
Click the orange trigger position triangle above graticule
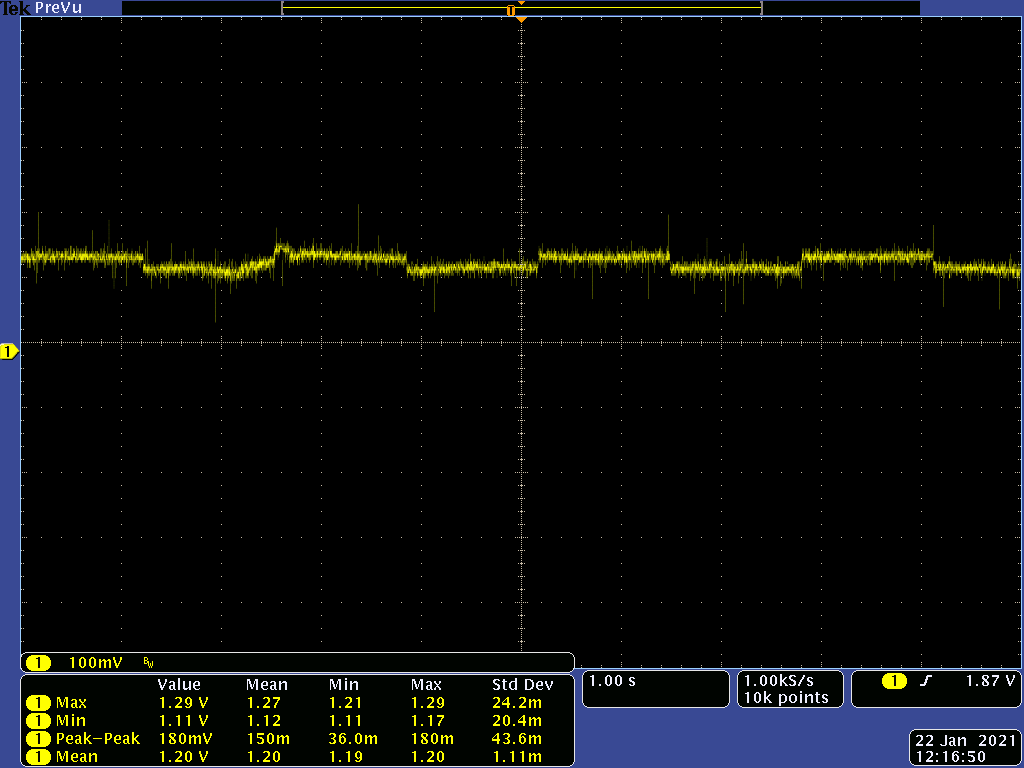pos(521,20)
